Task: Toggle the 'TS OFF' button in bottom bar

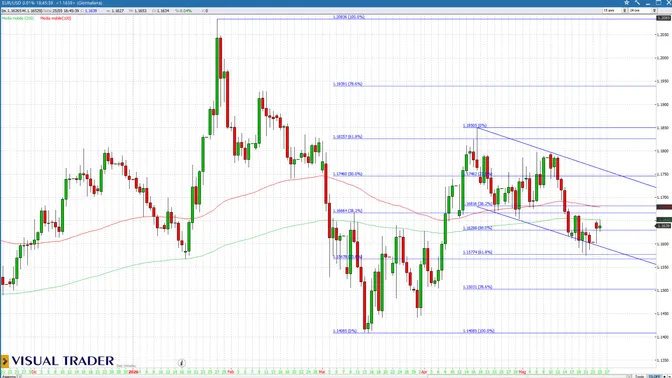Action: coord(654,376)
